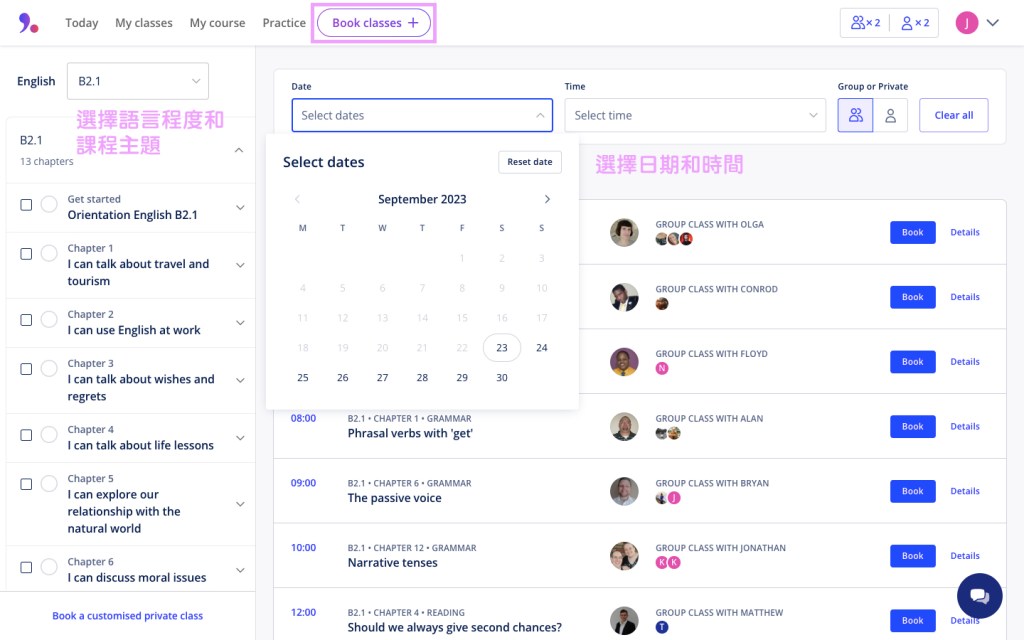Open the chat support bubble
Viewport: 1024px width, 640px height.
[x=979, y=596]
